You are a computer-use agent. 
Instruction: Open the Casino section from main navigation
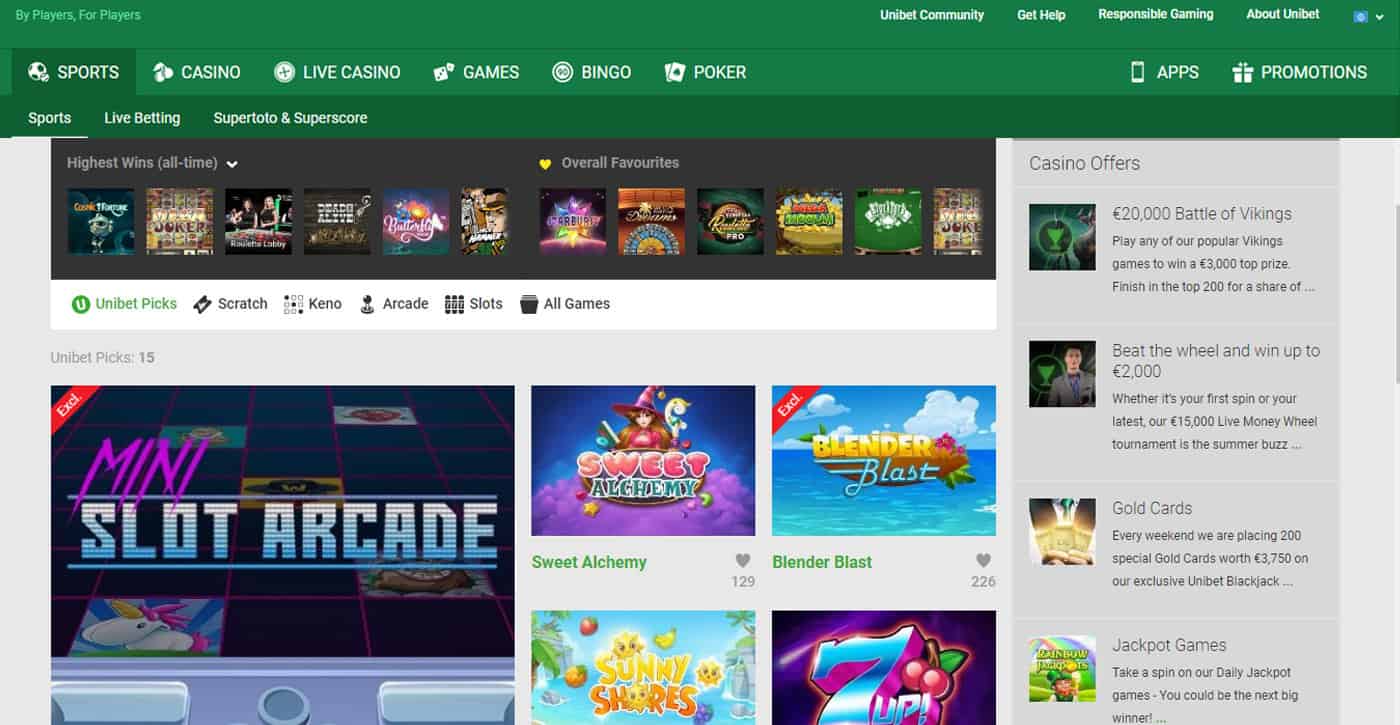(x=196, y=72)
